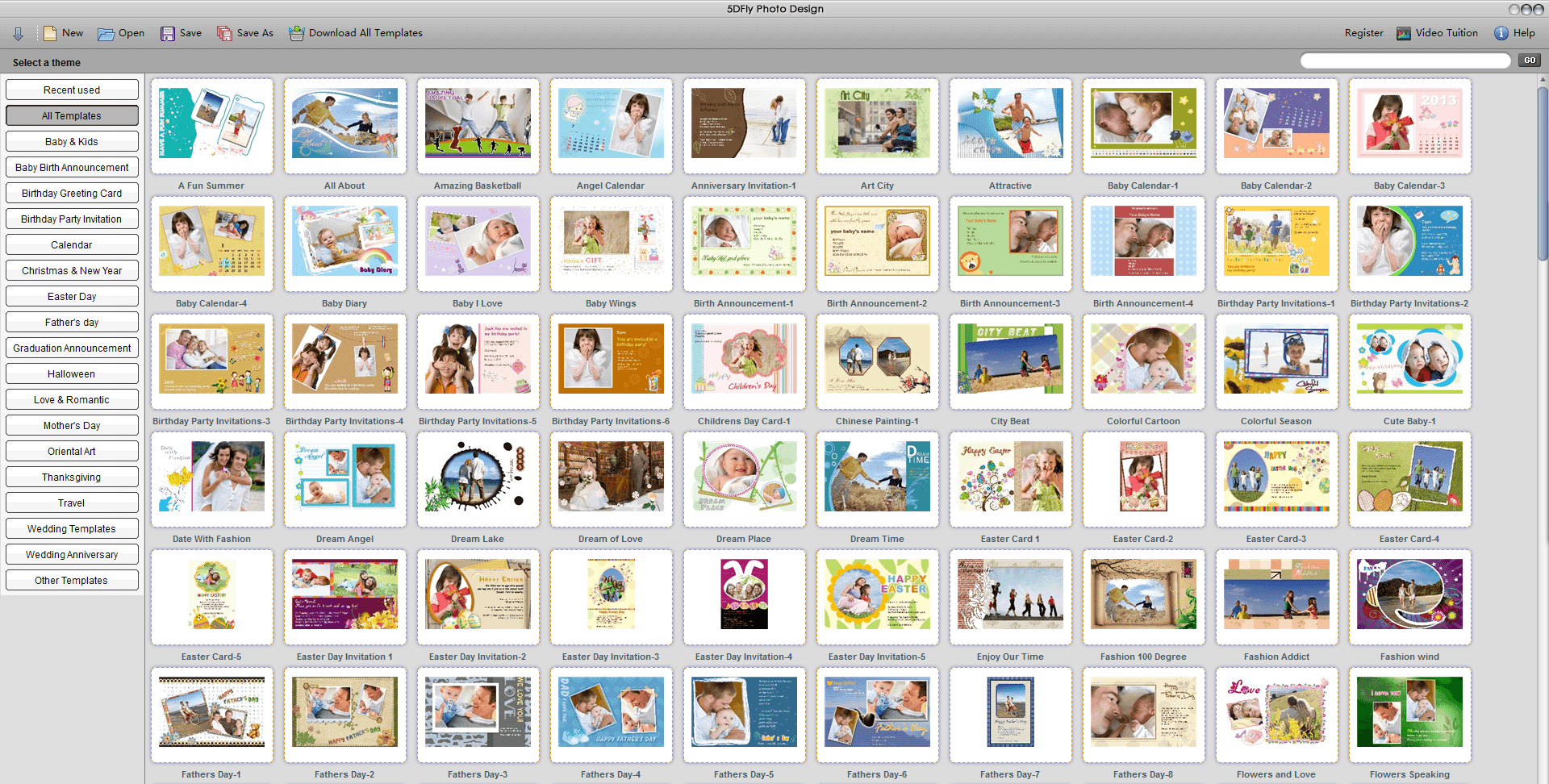Click the New document icon
1549x784 pixels.
click(x=50, y=33)
